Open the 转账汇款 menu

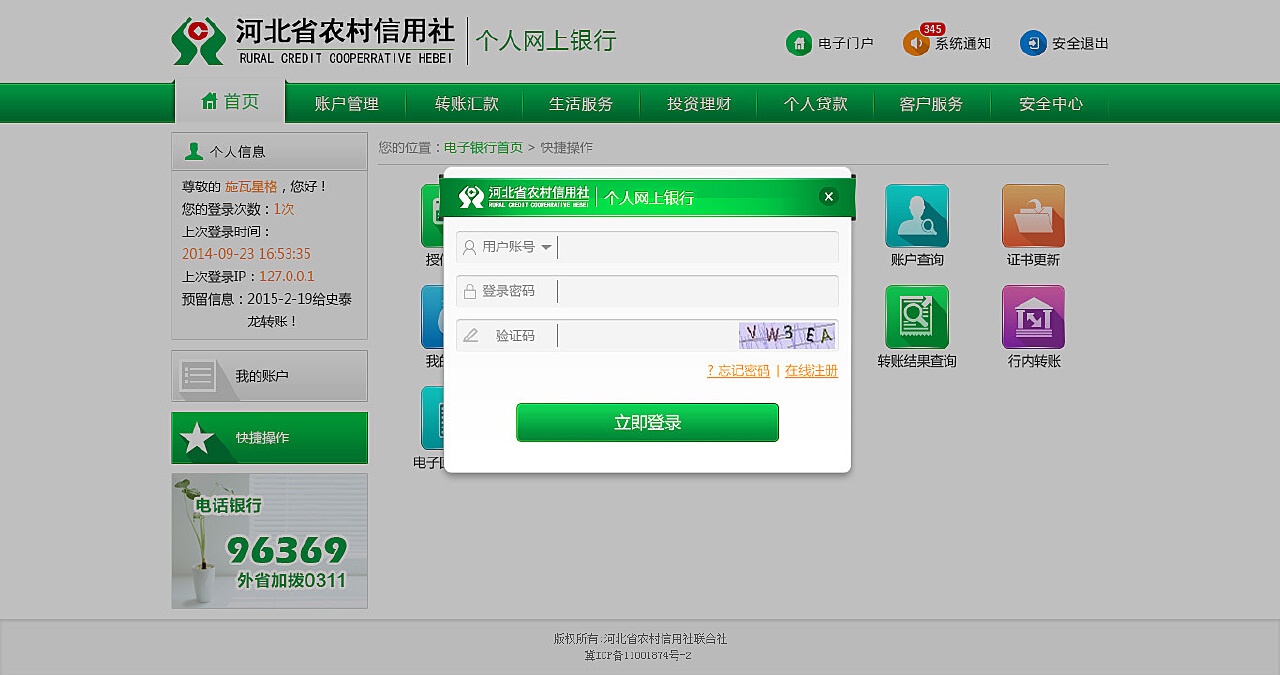click(466, 104)
